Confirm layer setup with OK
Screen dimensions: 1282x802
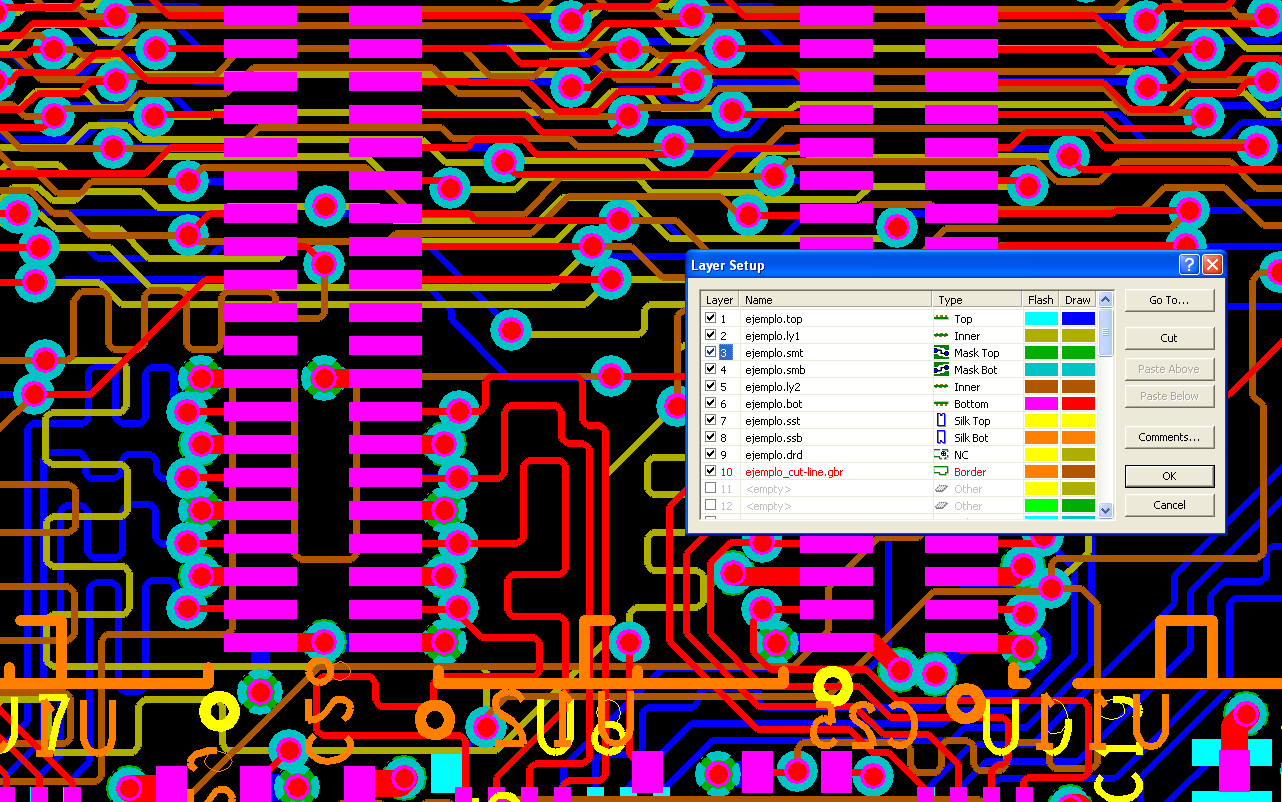click(x=1169, y=476)
